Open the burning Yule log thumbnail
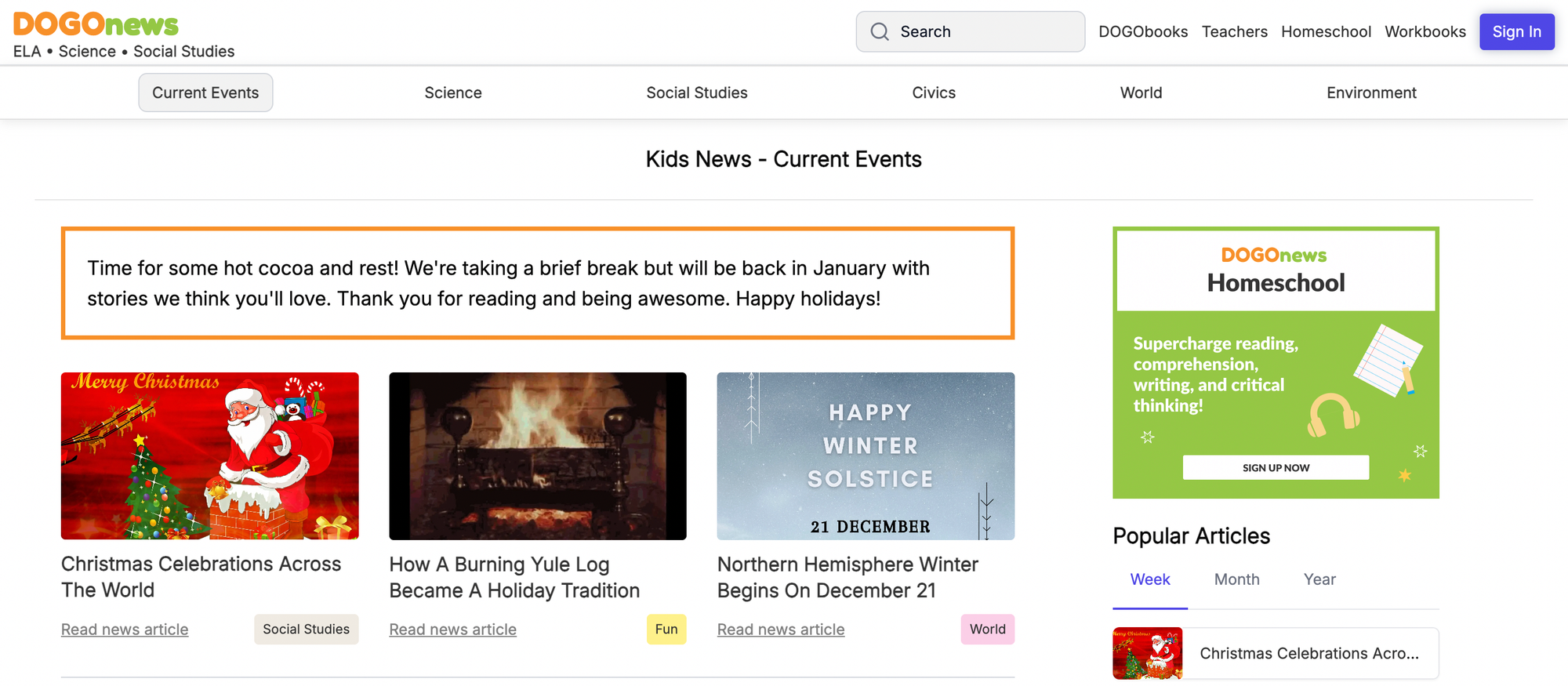 [538, 456]
